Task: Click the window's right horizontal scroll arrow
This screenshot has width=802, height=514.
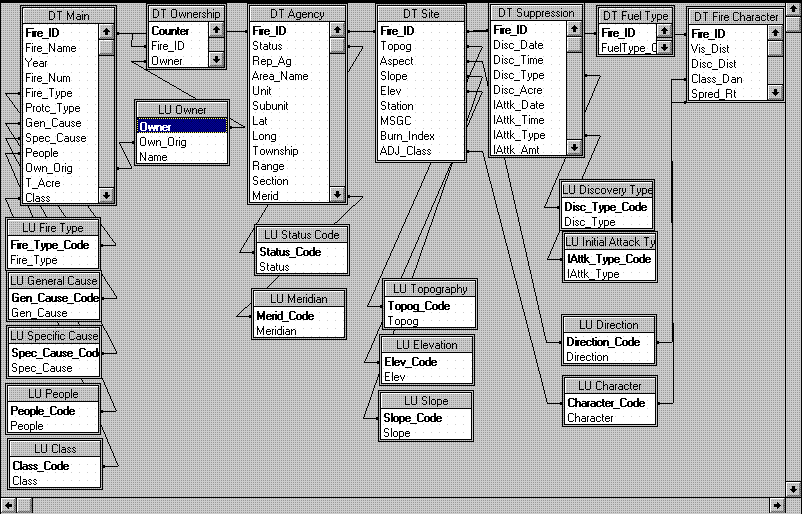Action: tap(777, 505)
